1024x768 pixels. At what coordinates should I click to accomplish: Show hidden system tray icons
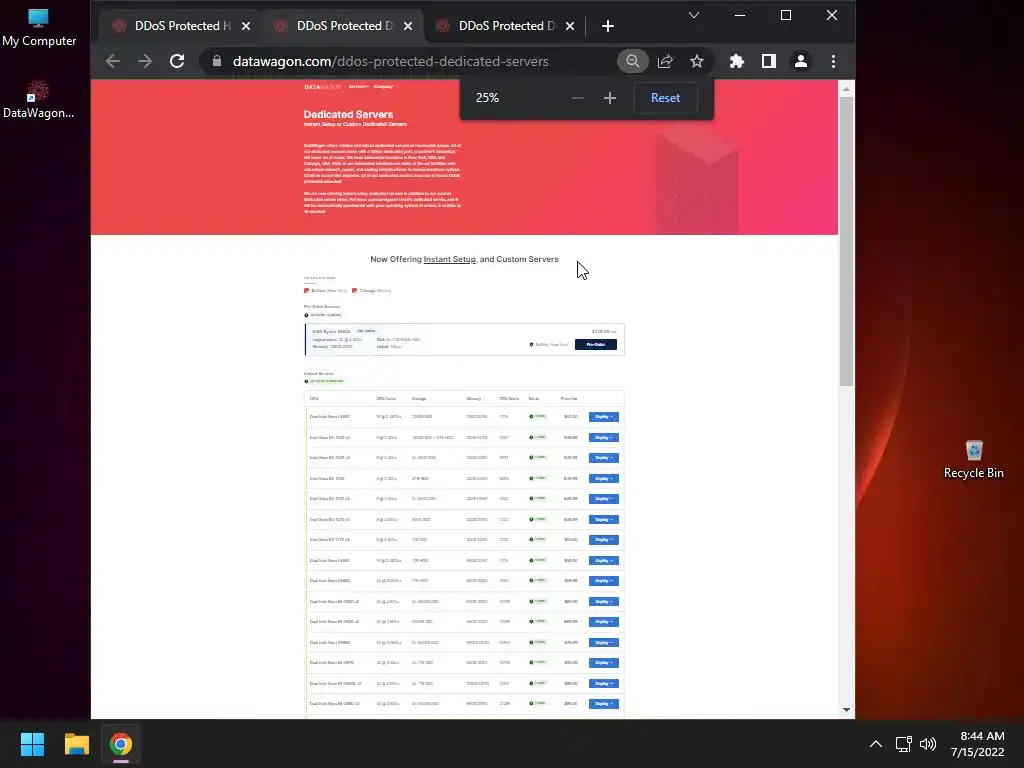point(876,744)
